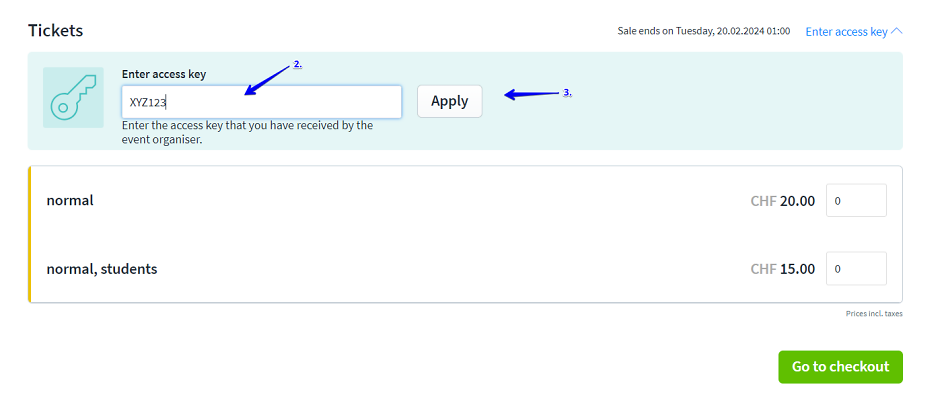Click the CHF 15.00 price
944x395 pixels.
click(783, 269)
